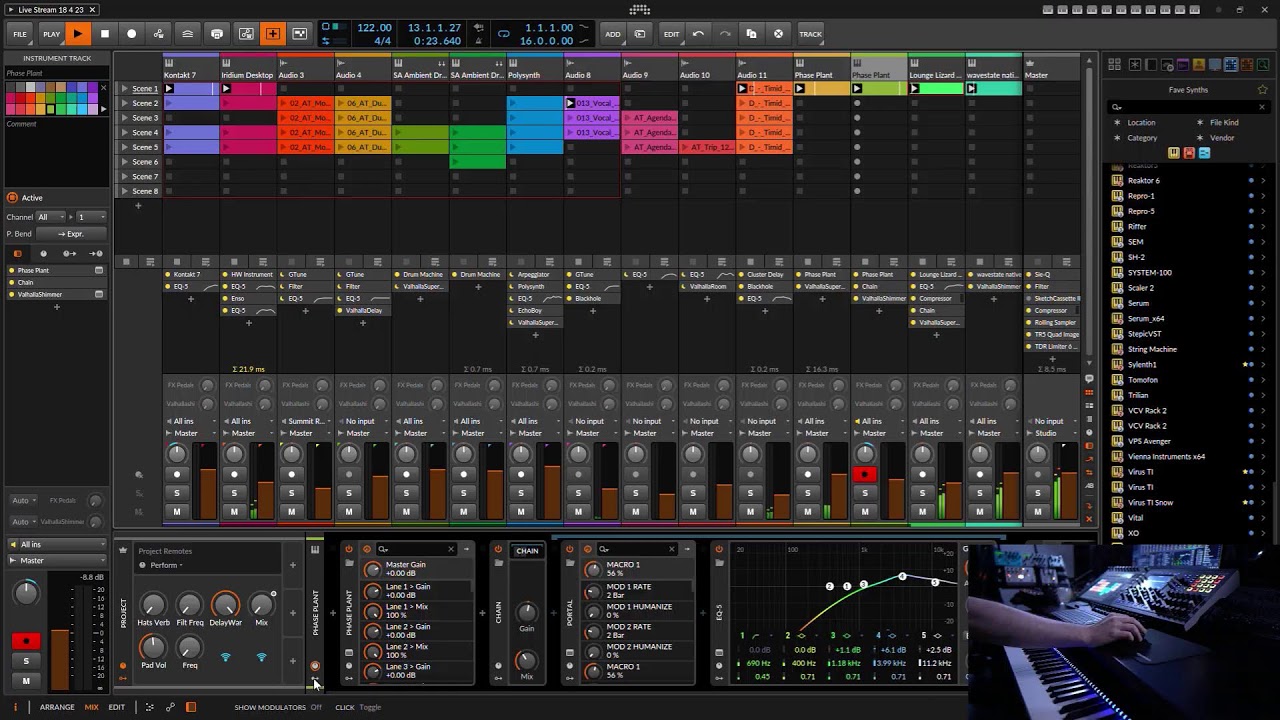Select the Live Stream 18 4 23 project tab
1280x720 pixels.
[54, 10]
